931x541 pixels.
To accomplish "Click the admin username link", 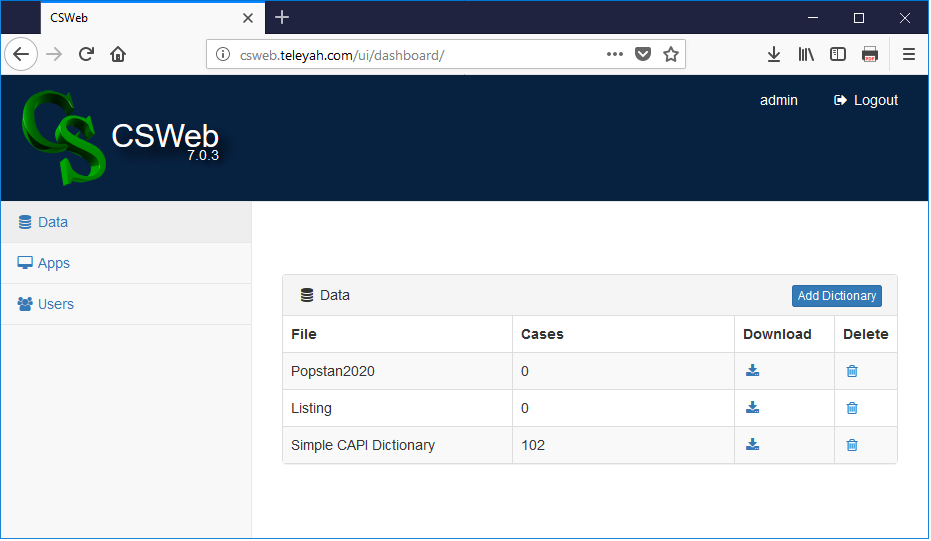I will click(778, 100).
